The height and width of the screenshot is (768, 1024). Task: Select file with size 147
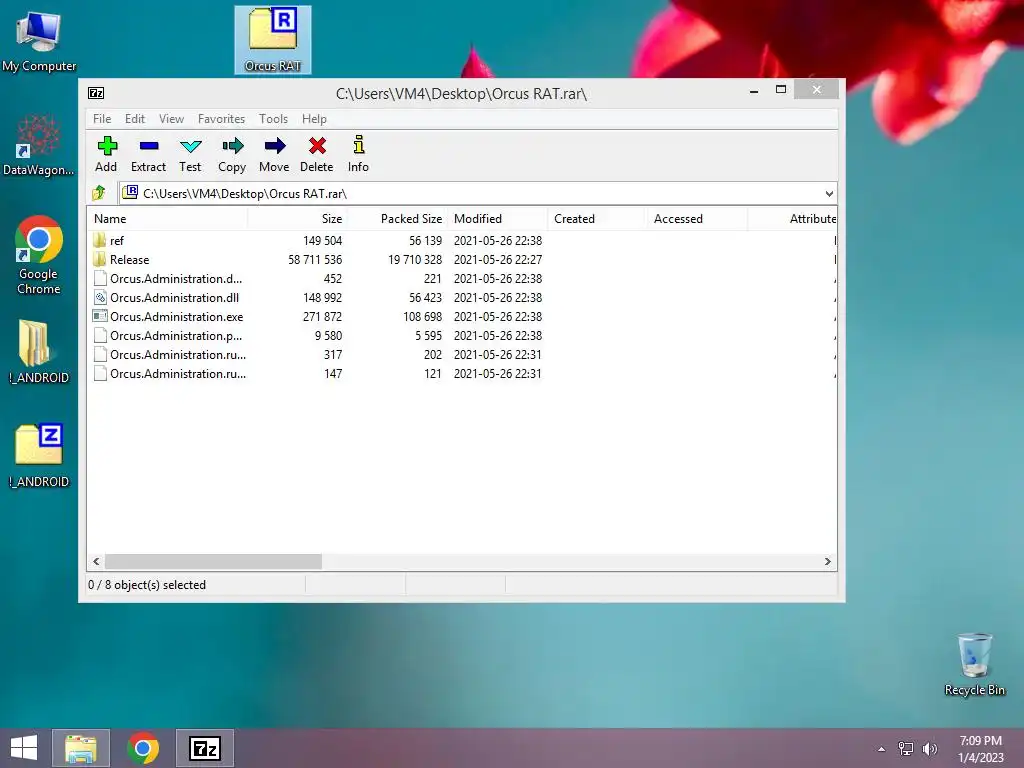[x=462, y=374]
